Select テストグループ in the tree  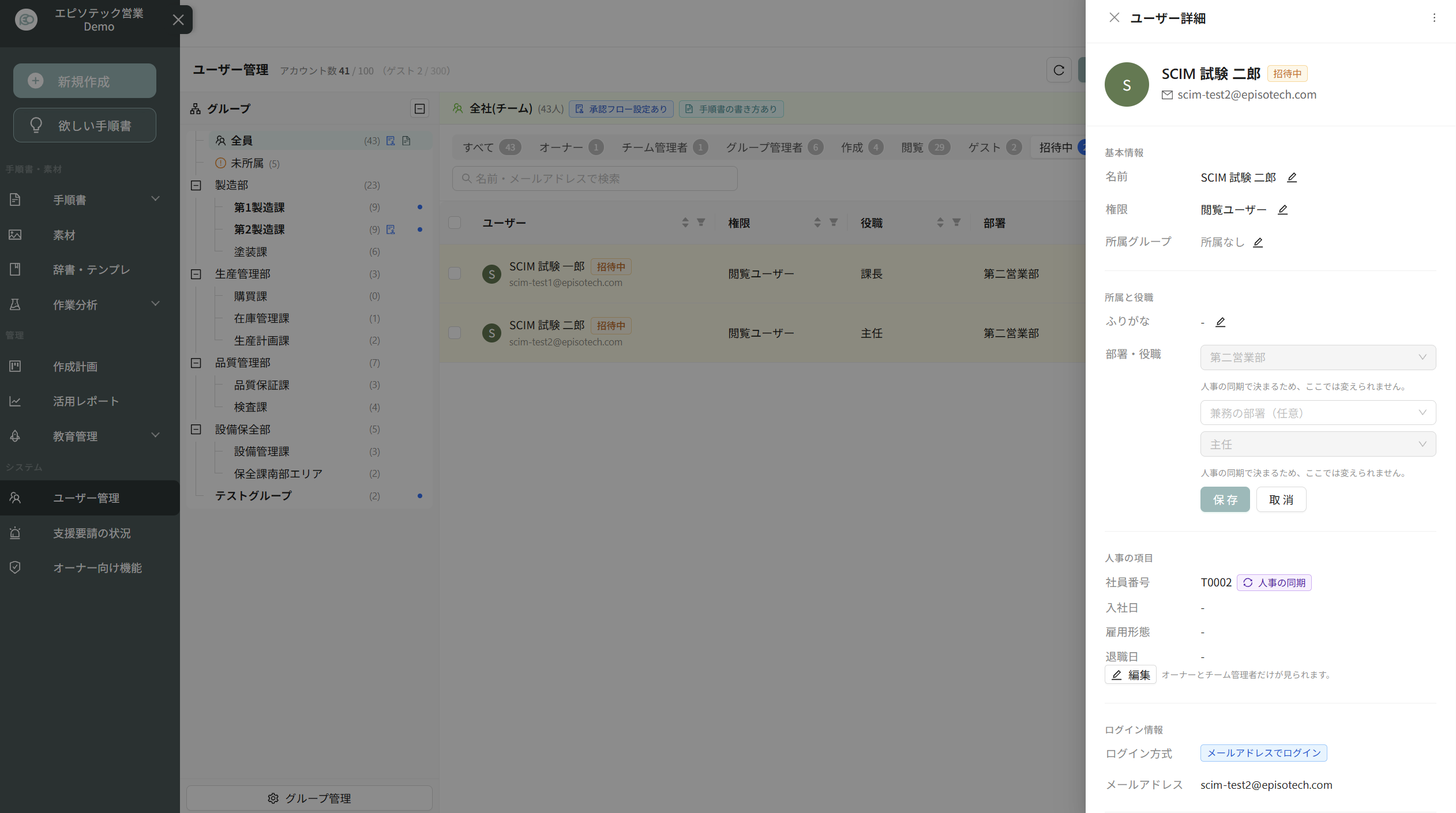[x=253, y=496]
